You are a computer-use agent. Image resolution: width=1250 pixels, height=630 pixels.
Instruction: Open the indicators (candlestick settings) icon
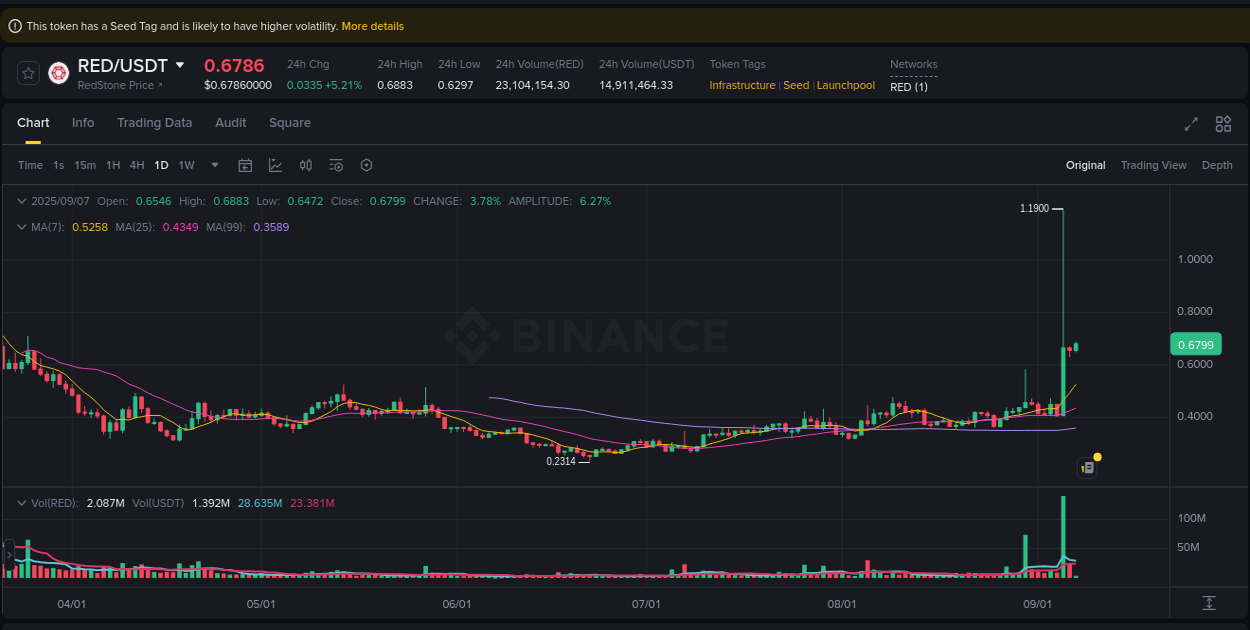tap(306, 165)
